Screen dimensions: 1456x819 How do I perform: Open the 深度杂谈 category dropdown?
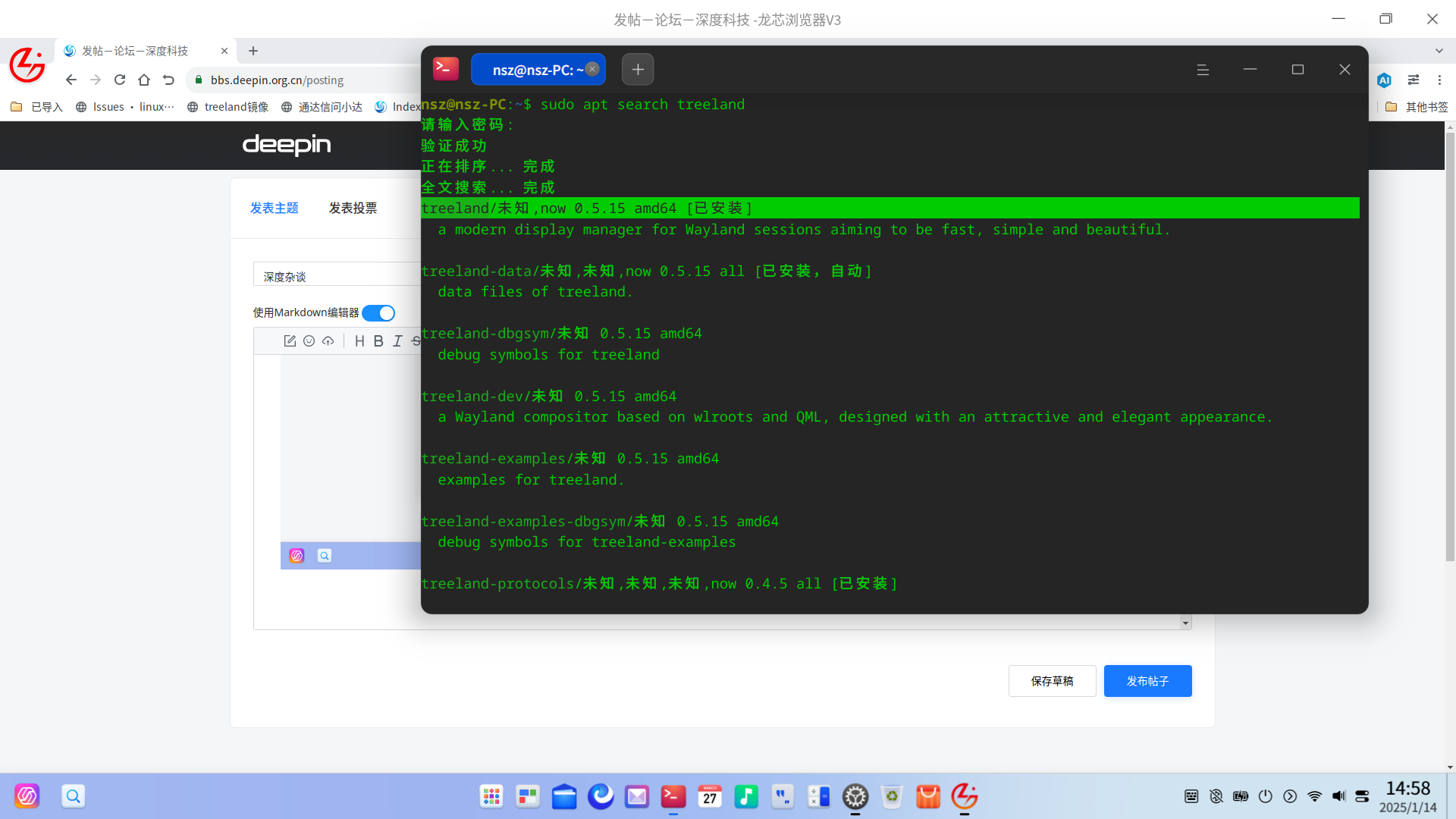337,276
